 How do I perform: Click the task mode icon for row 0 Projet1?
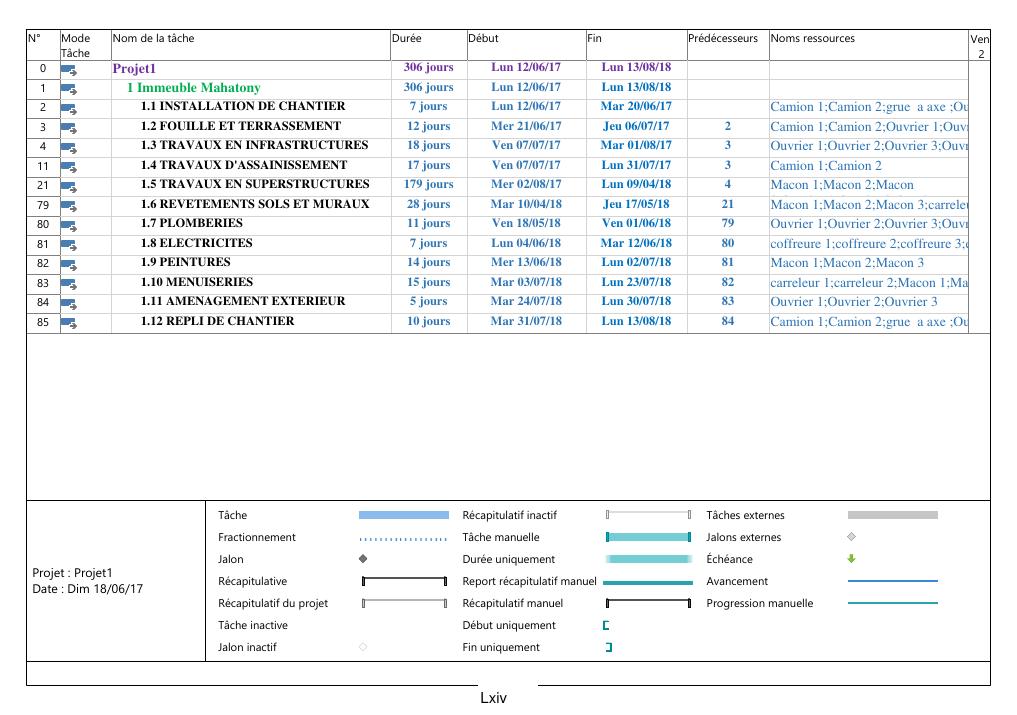69,69
